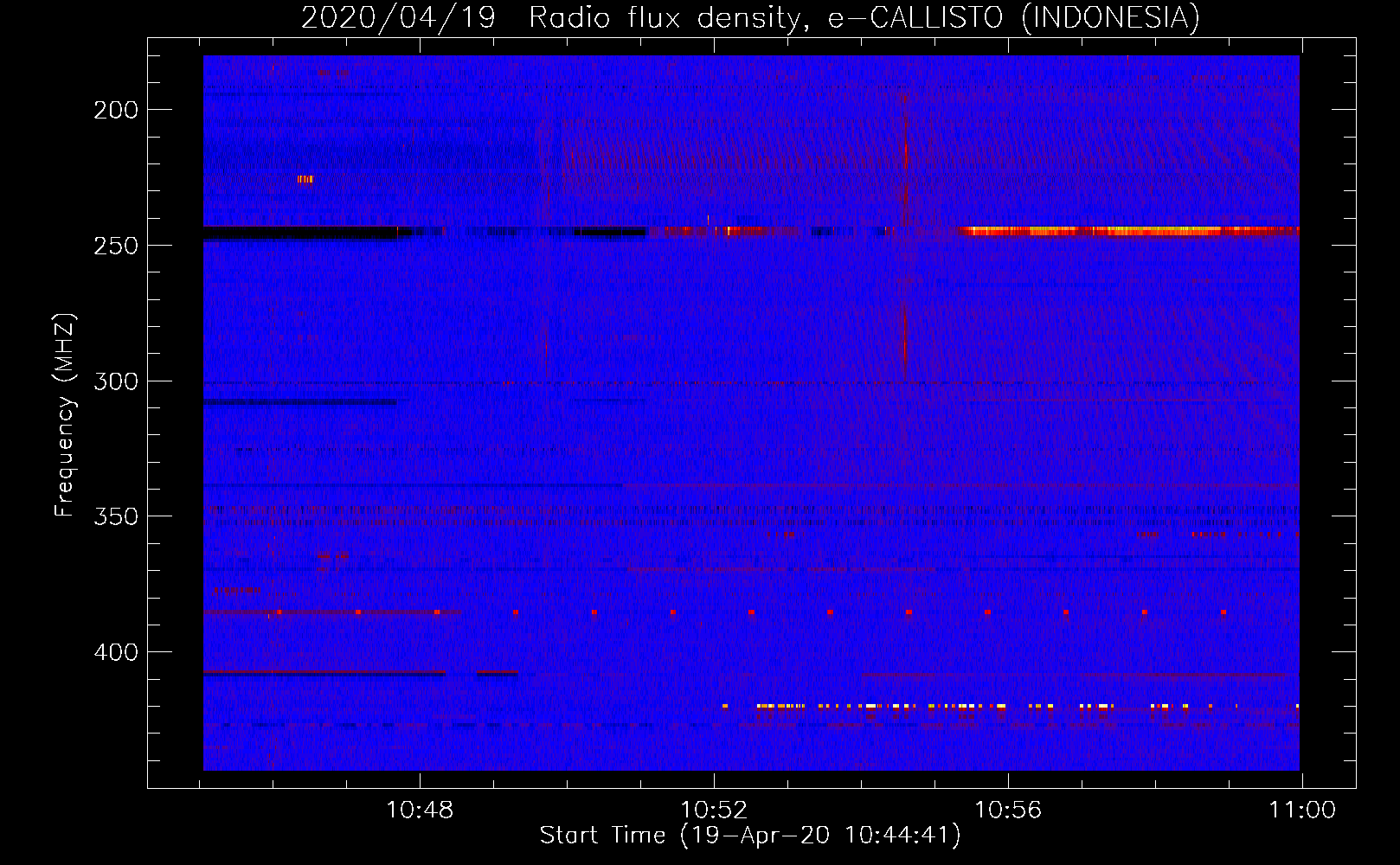Click the 400 frequency tick label
This screenshot has height=865, width=1400.
tap(116, 652)
